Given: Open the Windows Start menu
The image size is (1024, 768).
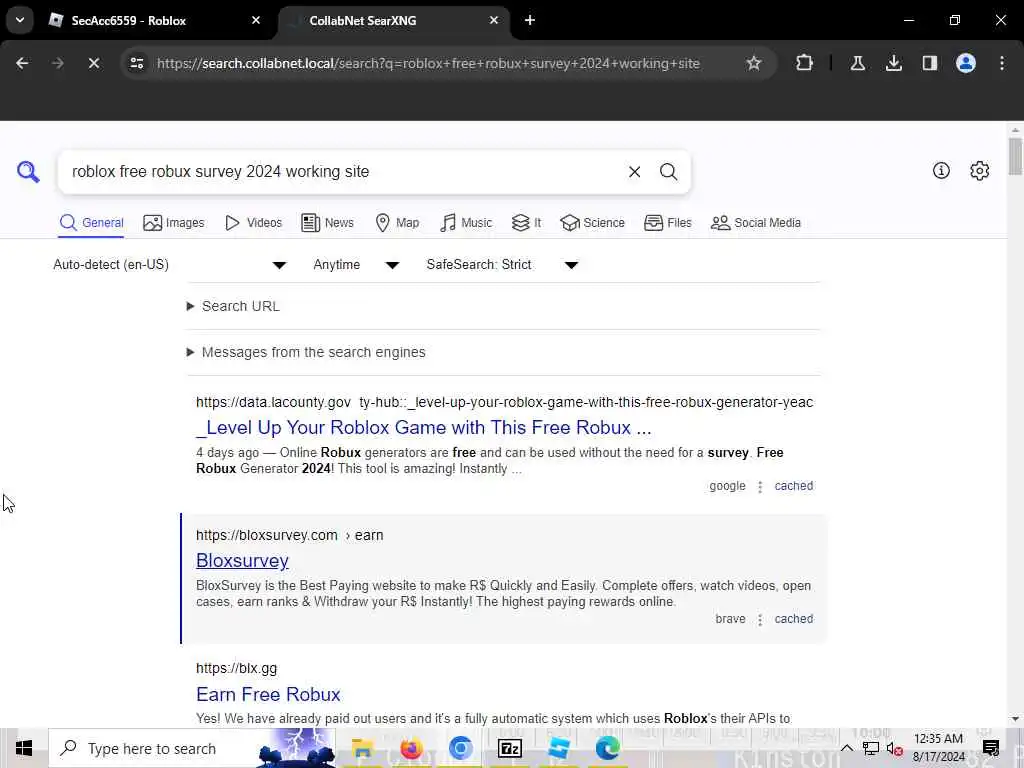Looking at the screenshot, I should point(24,748).
